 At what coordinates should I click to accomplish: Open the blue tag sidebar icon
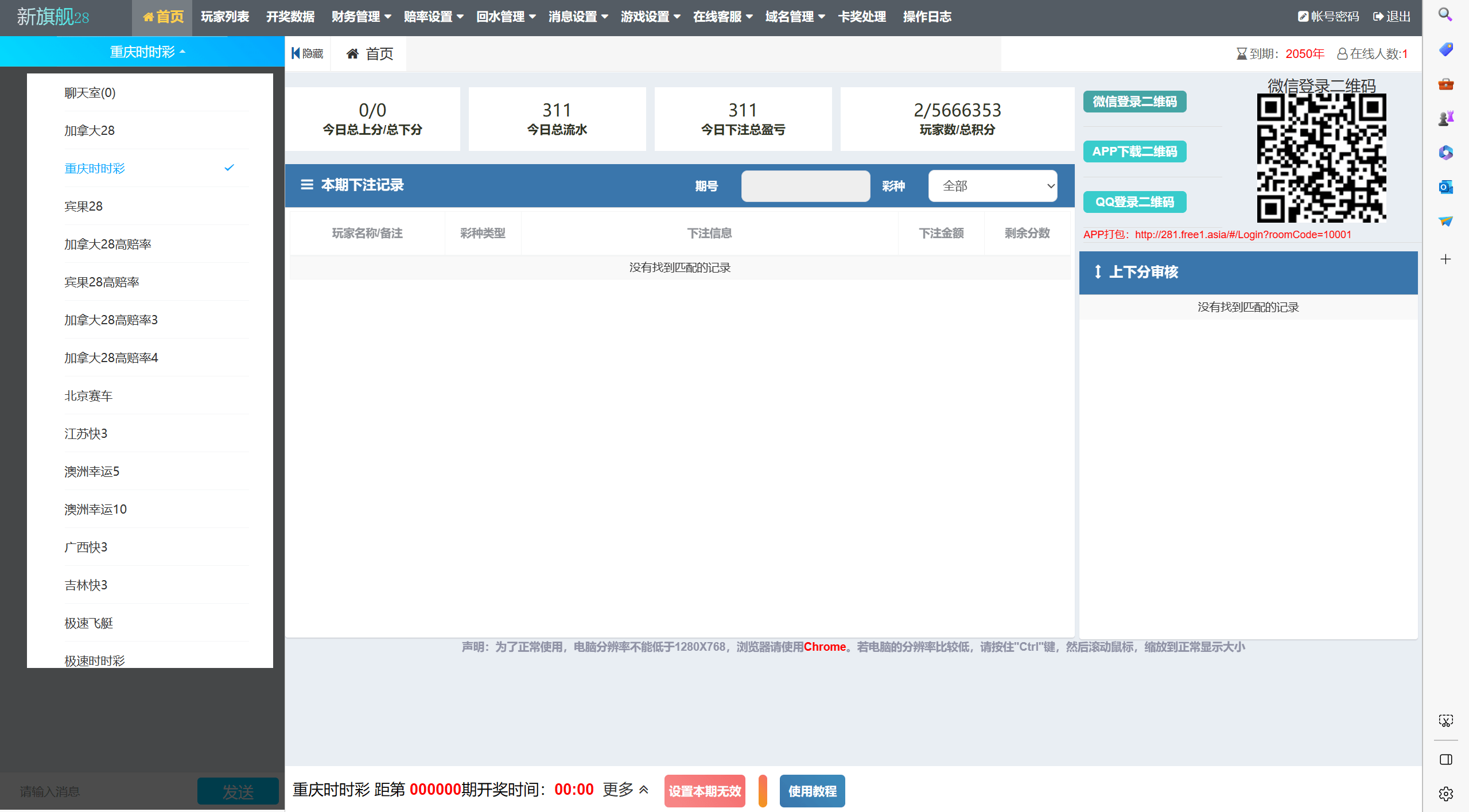1445,50
